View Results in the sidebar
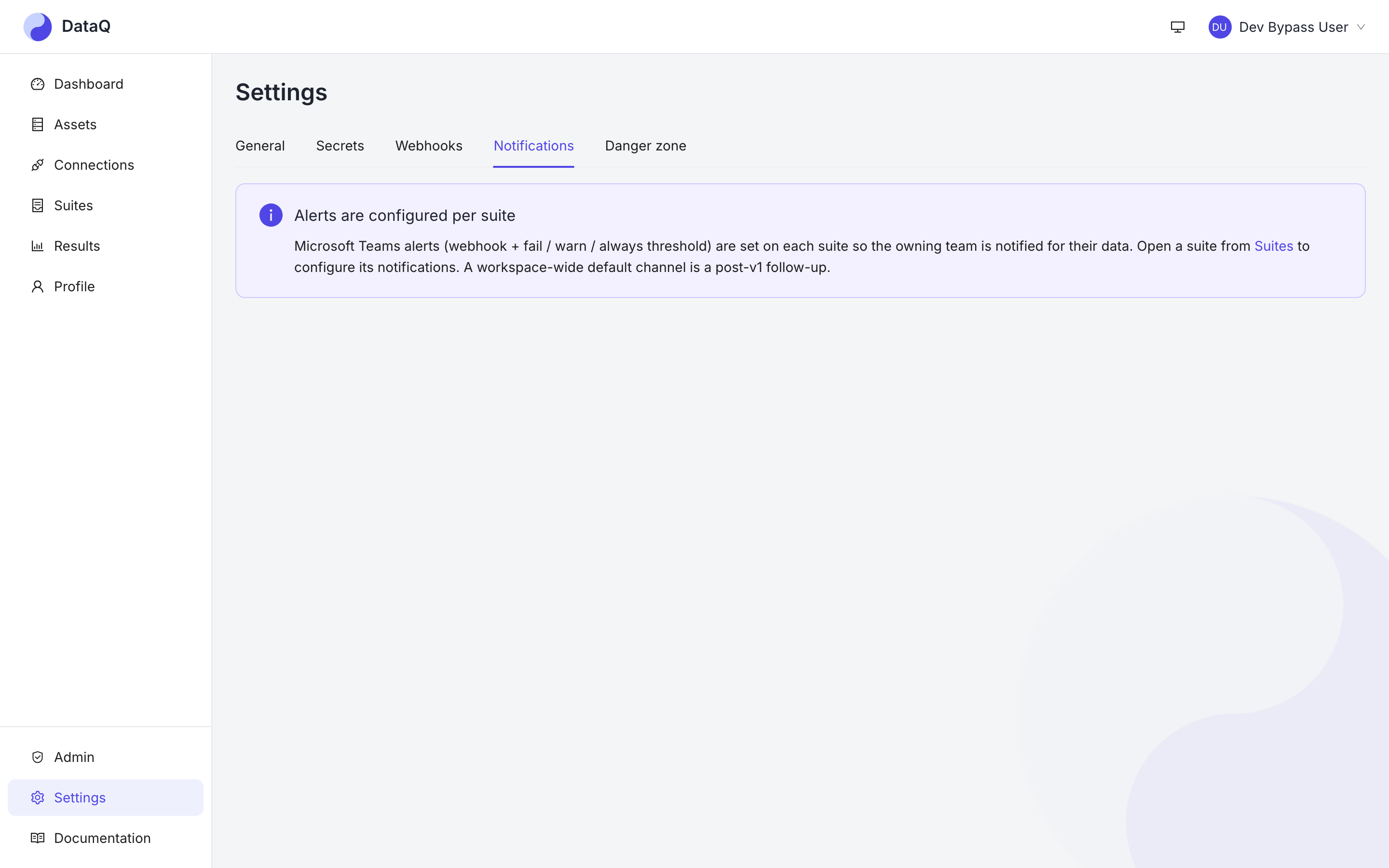The width and height of the screenshot is (1389, 868). 106,246
